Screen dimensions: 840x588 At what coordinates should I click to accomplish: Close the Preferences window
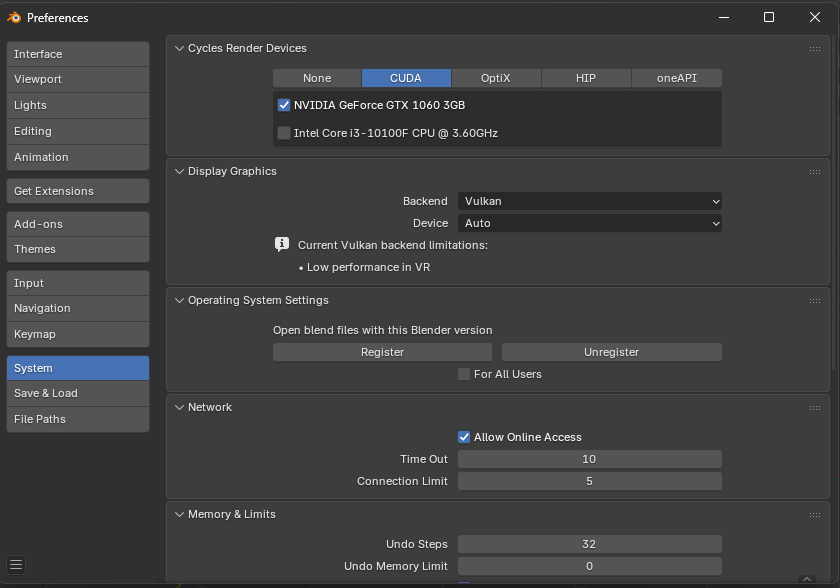[815, 18]
